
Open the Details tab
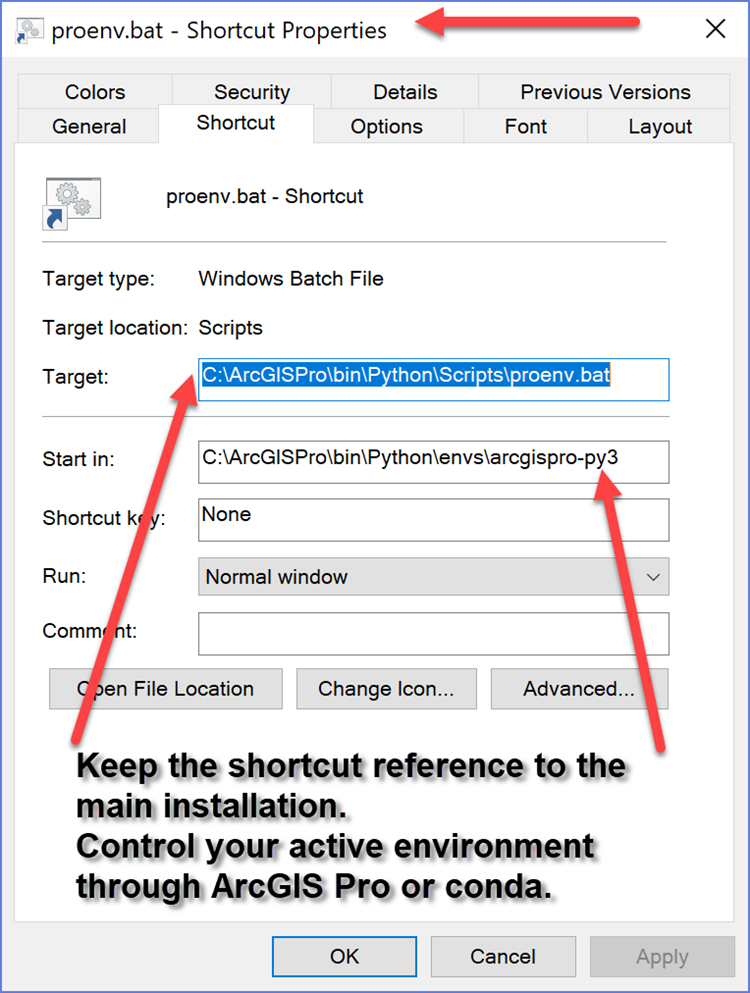405,92
